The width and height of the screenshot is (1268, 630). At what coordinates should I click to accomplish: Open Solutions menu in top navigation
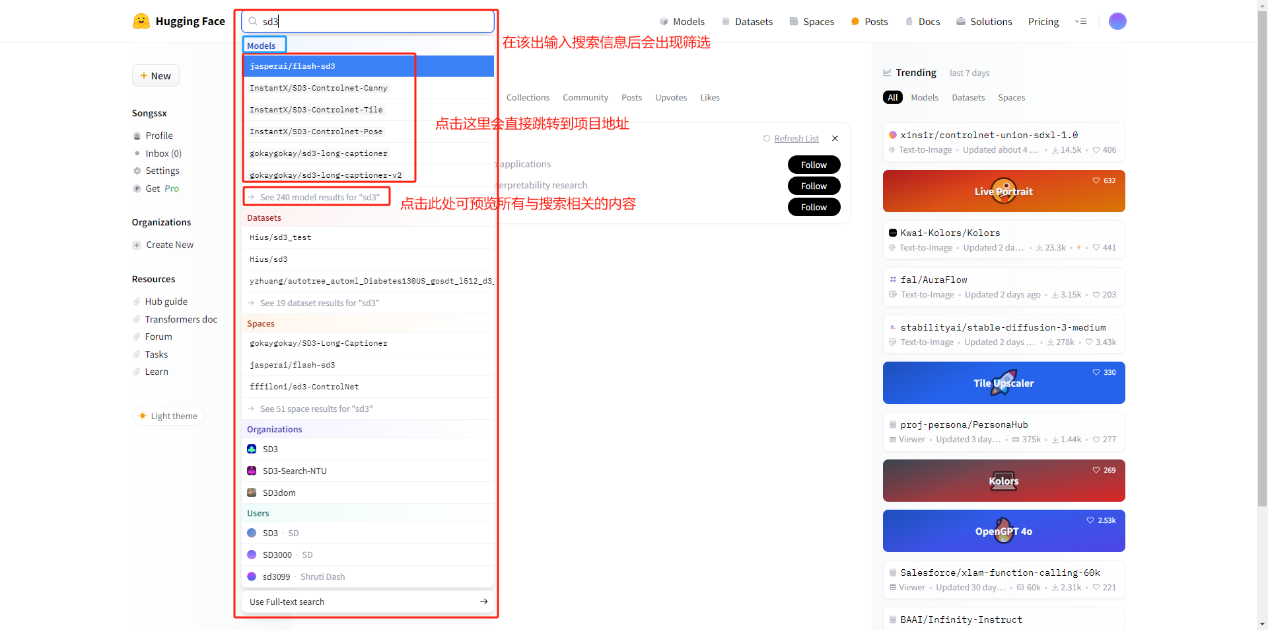[x=984, y=21]
